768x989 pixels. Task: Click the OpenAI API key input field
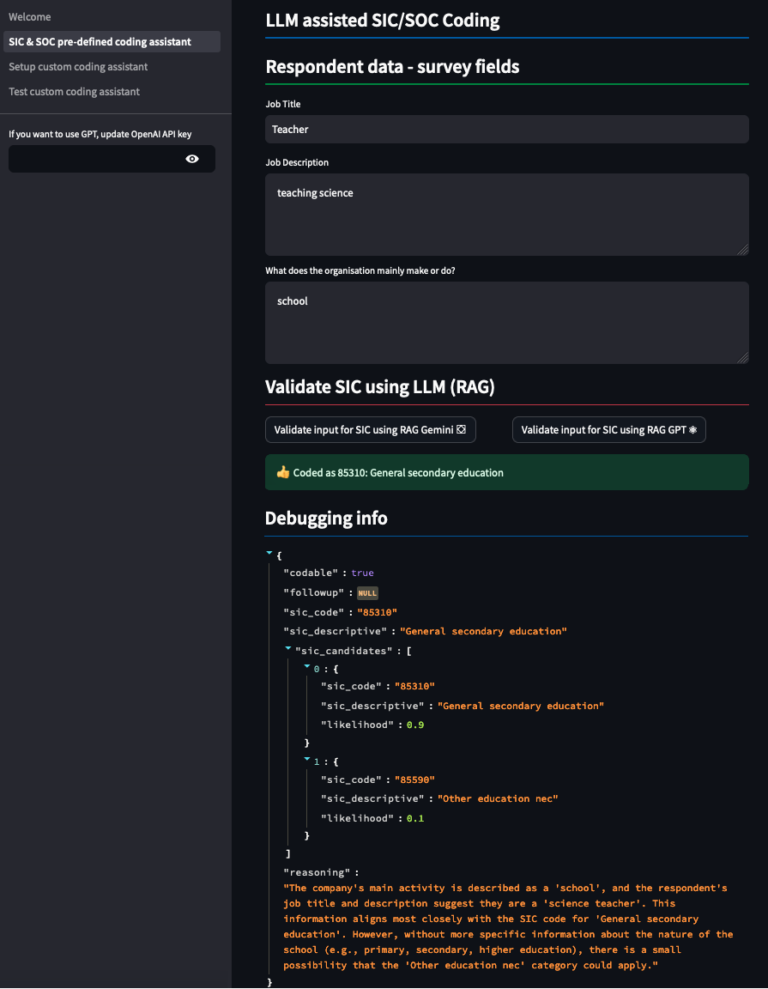95,159
